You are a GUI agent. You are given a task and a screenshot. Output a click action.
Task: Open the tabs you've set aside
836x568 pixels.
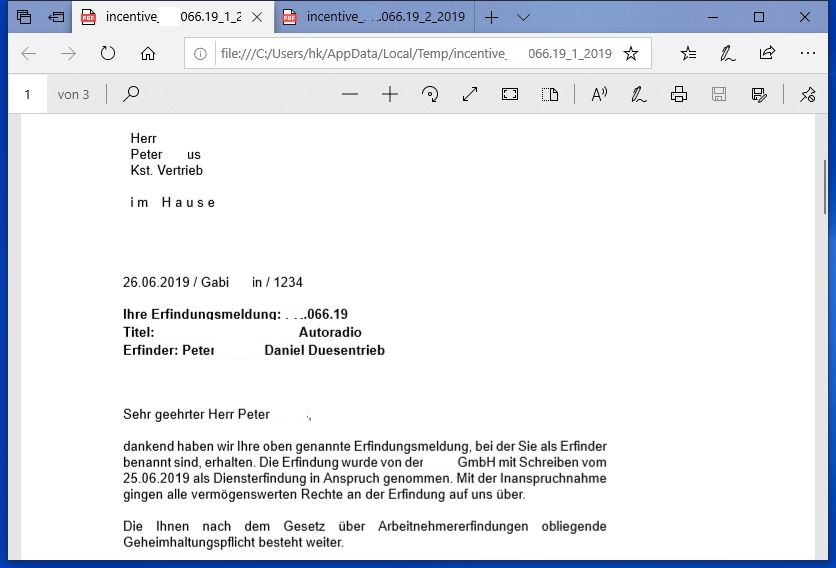coord(24,17)
